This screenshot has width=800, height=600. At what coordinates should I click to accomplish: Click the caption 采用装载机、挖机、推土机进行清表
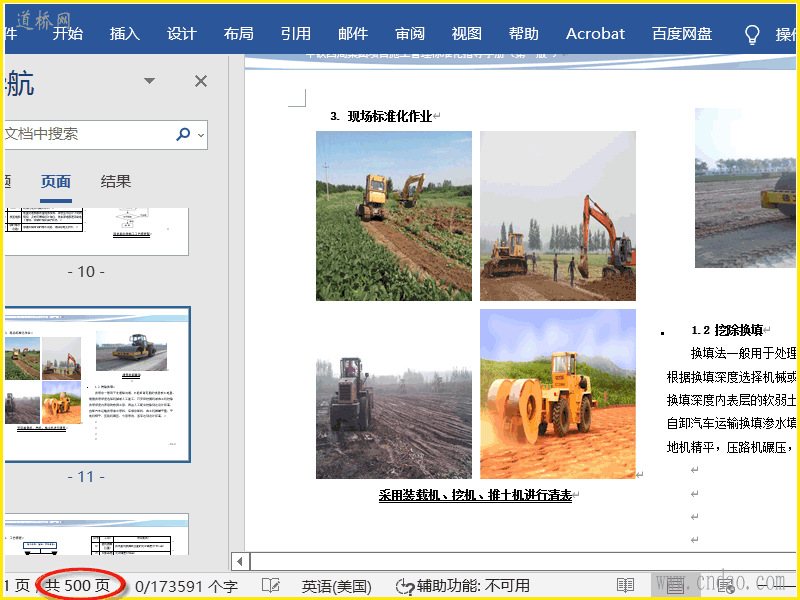click(x=475, y=495)
